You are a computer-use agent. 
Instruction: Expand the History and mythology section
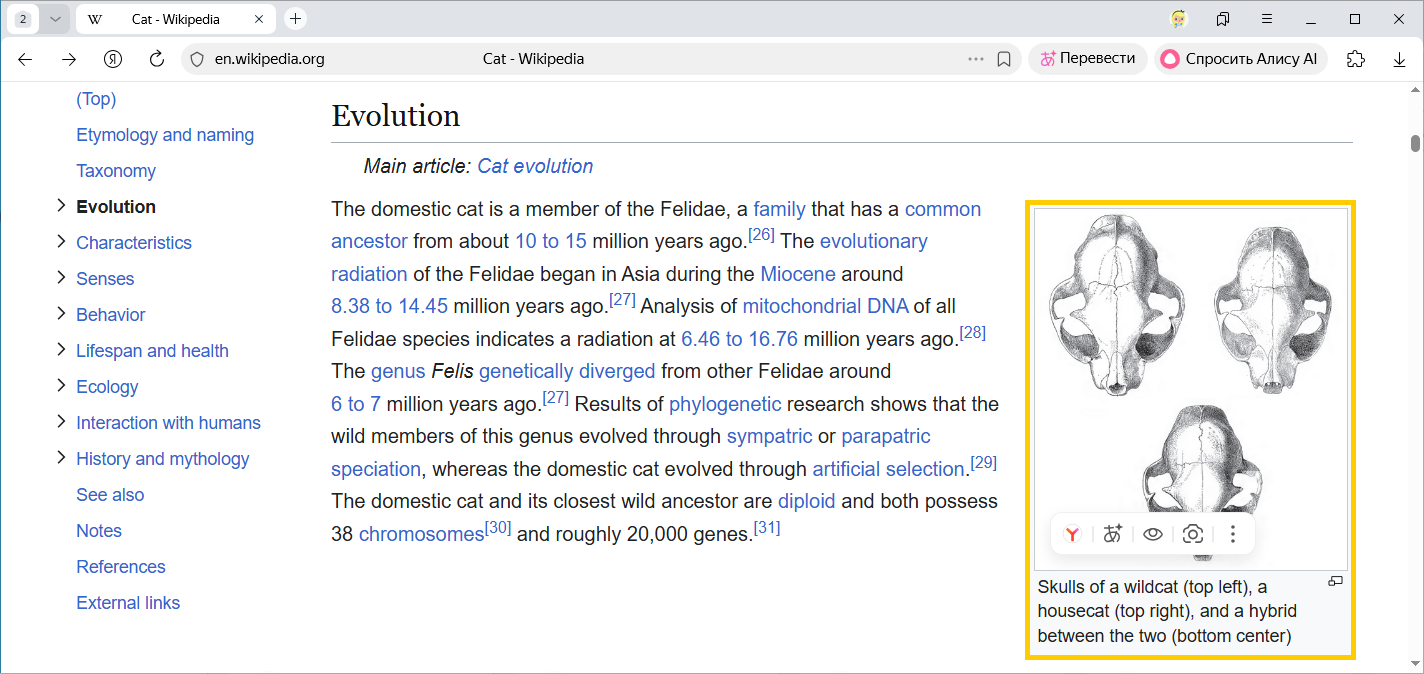61,458
